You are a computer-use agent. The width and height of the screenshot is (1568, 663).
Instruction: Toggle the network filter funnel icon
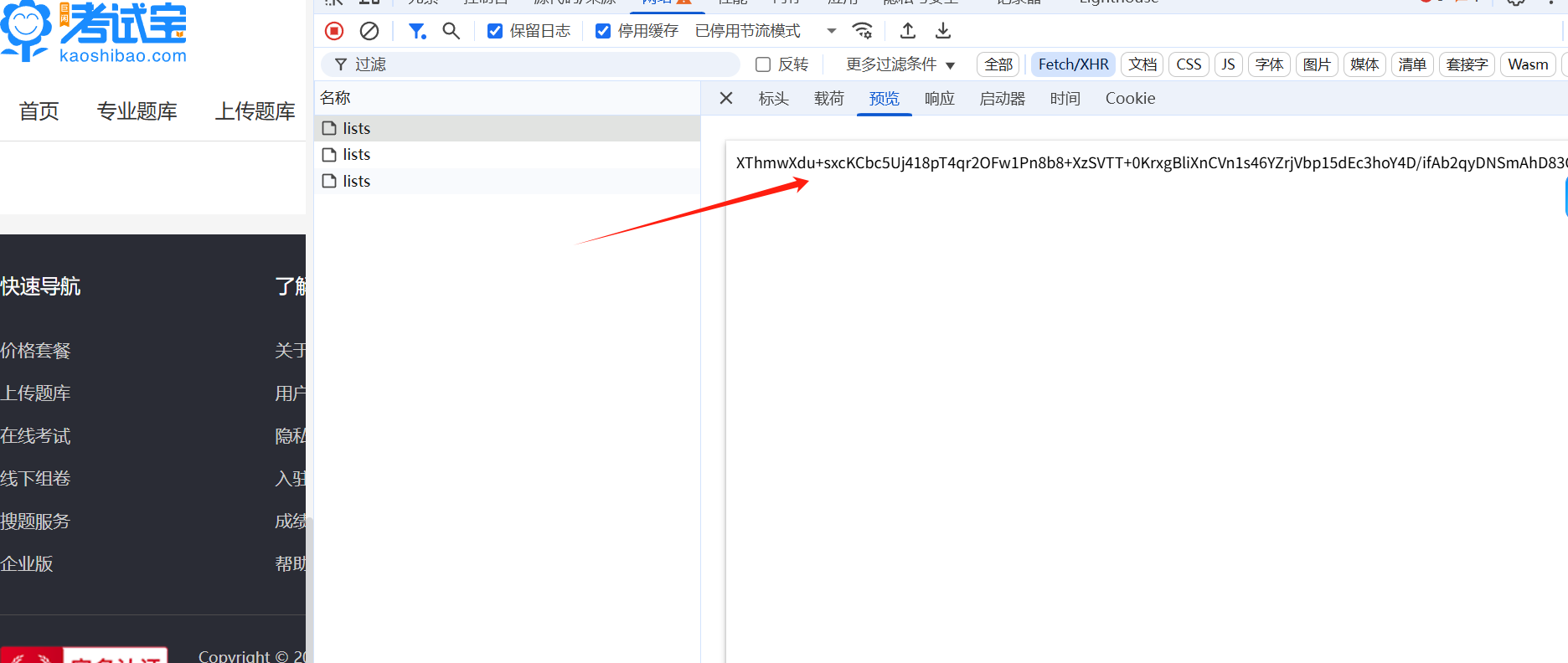(x=416, y=31)
